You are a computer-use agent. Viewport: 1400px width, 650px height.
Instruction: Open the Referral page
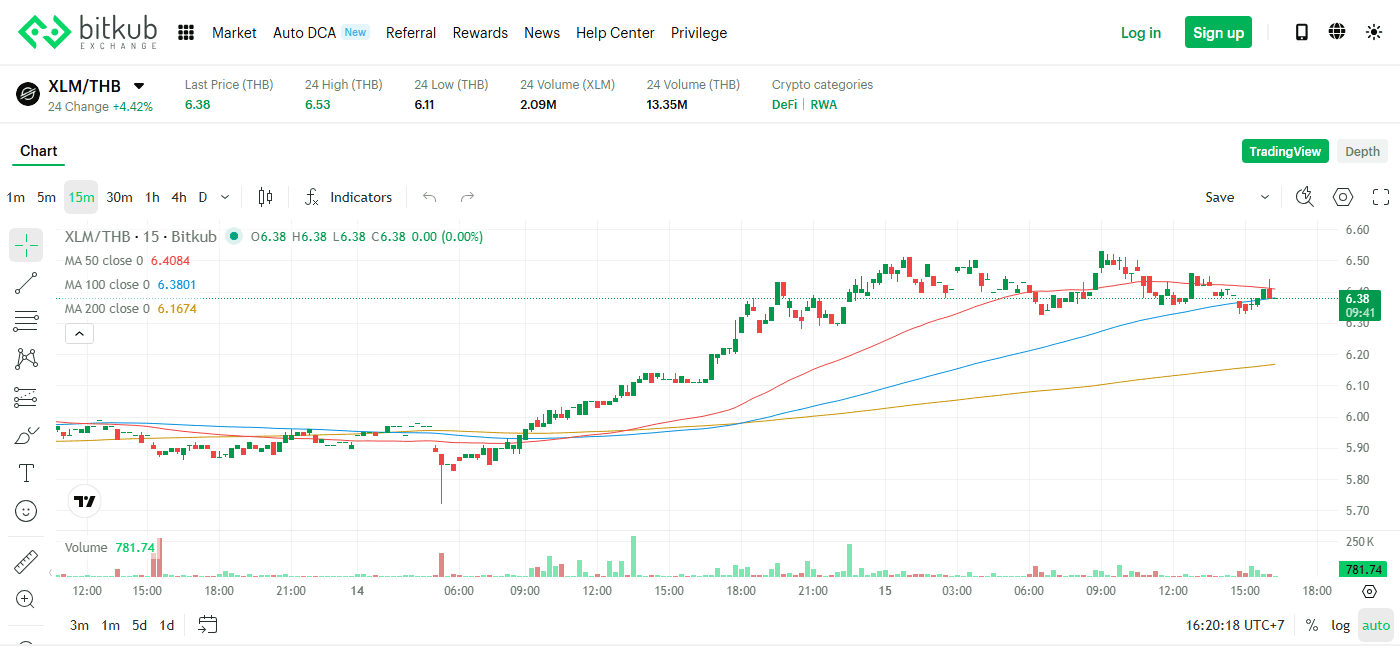(411, 33)
